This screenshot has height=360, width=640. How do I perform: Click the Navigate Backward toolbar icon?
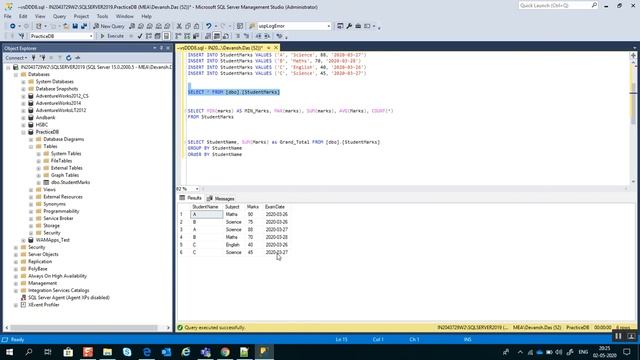coord(13,26)
